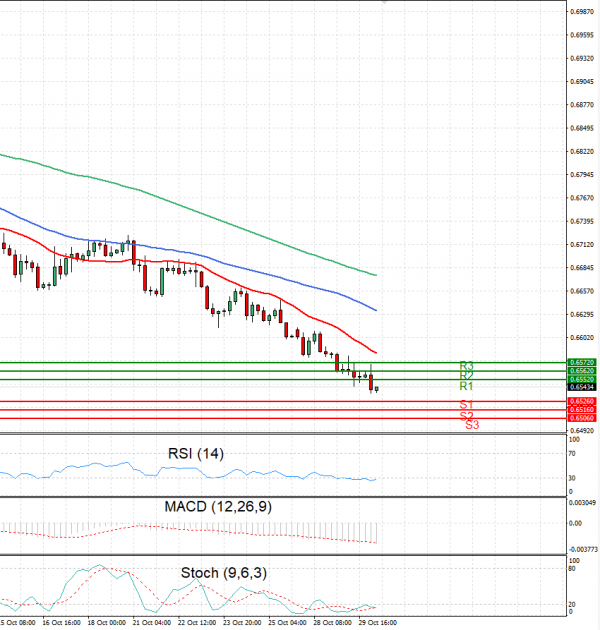
Task: Select the red 0.65060 price tag
Action: (581, 418)
